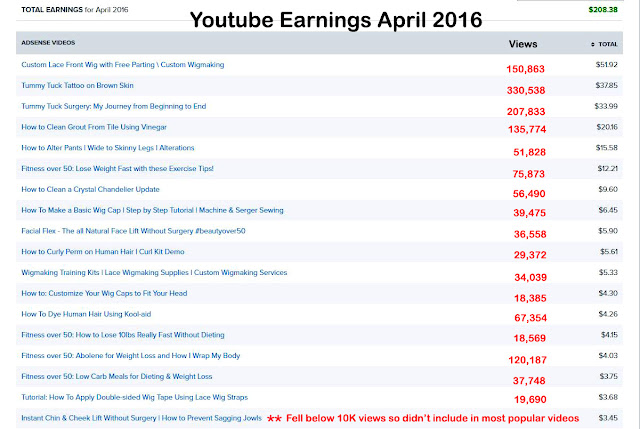Open Custom Lace Front Wig with Free Parting video

tap(122, 64)
